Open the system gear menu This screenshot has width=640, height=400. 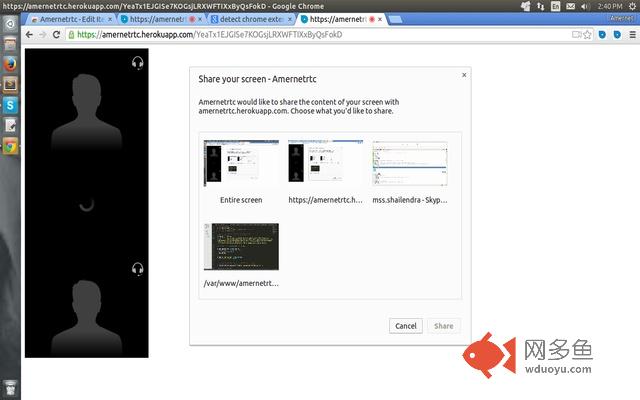pyautogui.click(x=632, y=6)
